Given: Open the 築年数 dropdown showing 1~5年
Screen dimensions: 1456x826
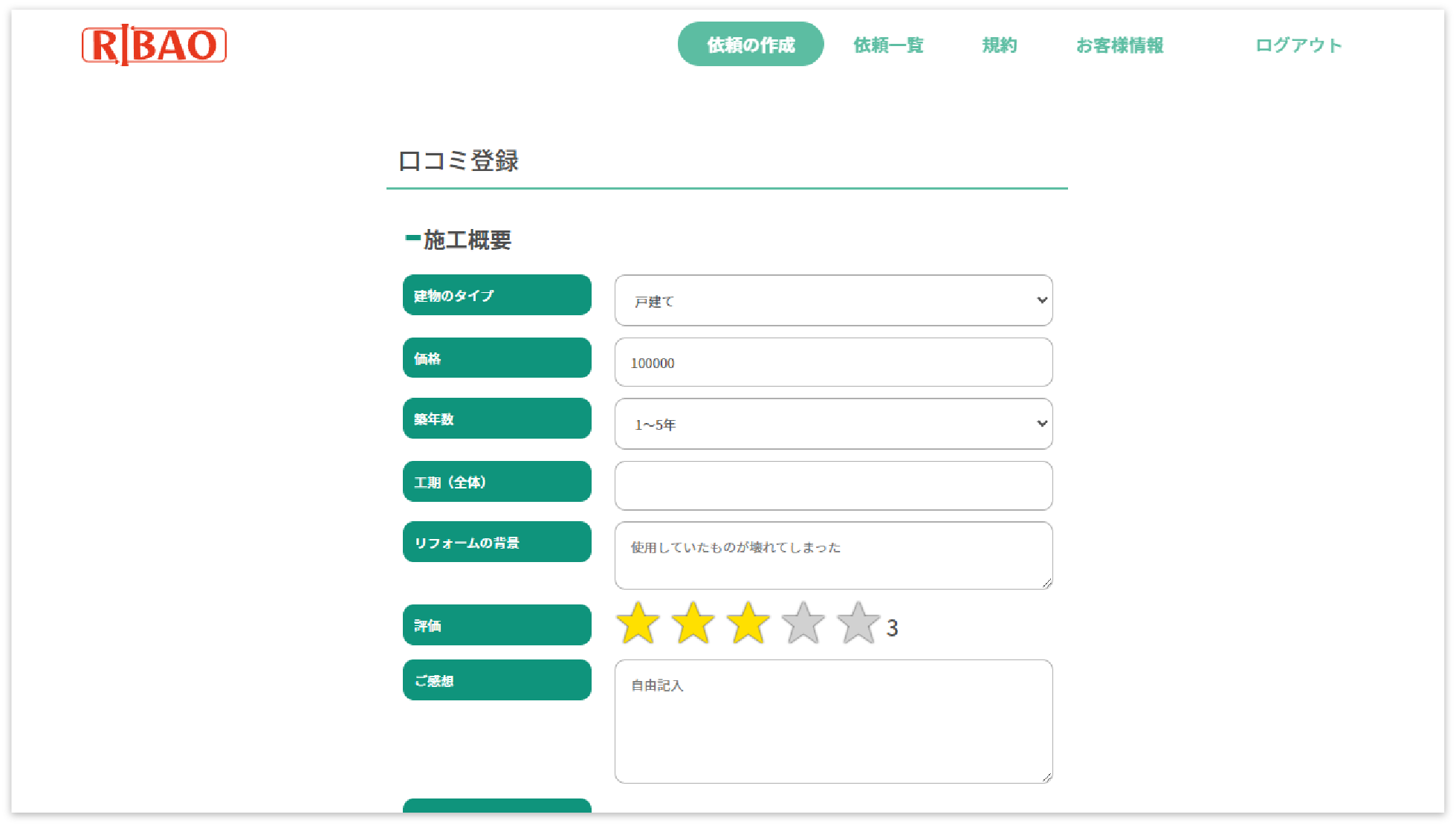Looking at the screenshot, I should click(x=832, y=424).
